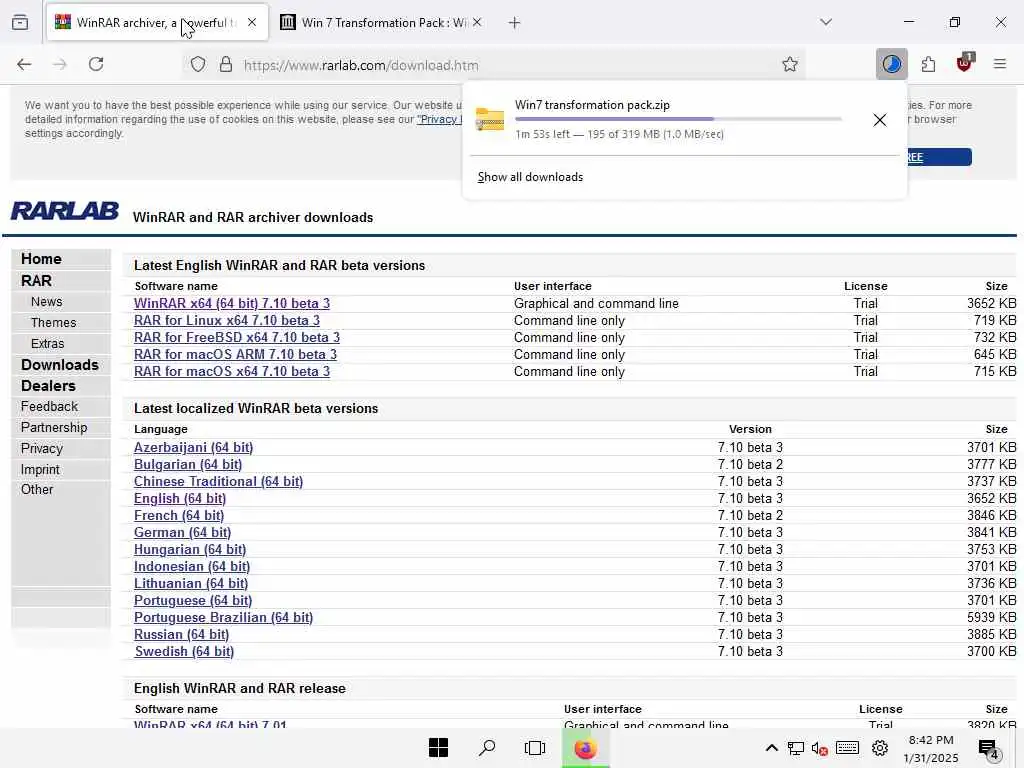Open the muted volume tray icon
Screen dimensions: 1024x768
coord(820,748)
